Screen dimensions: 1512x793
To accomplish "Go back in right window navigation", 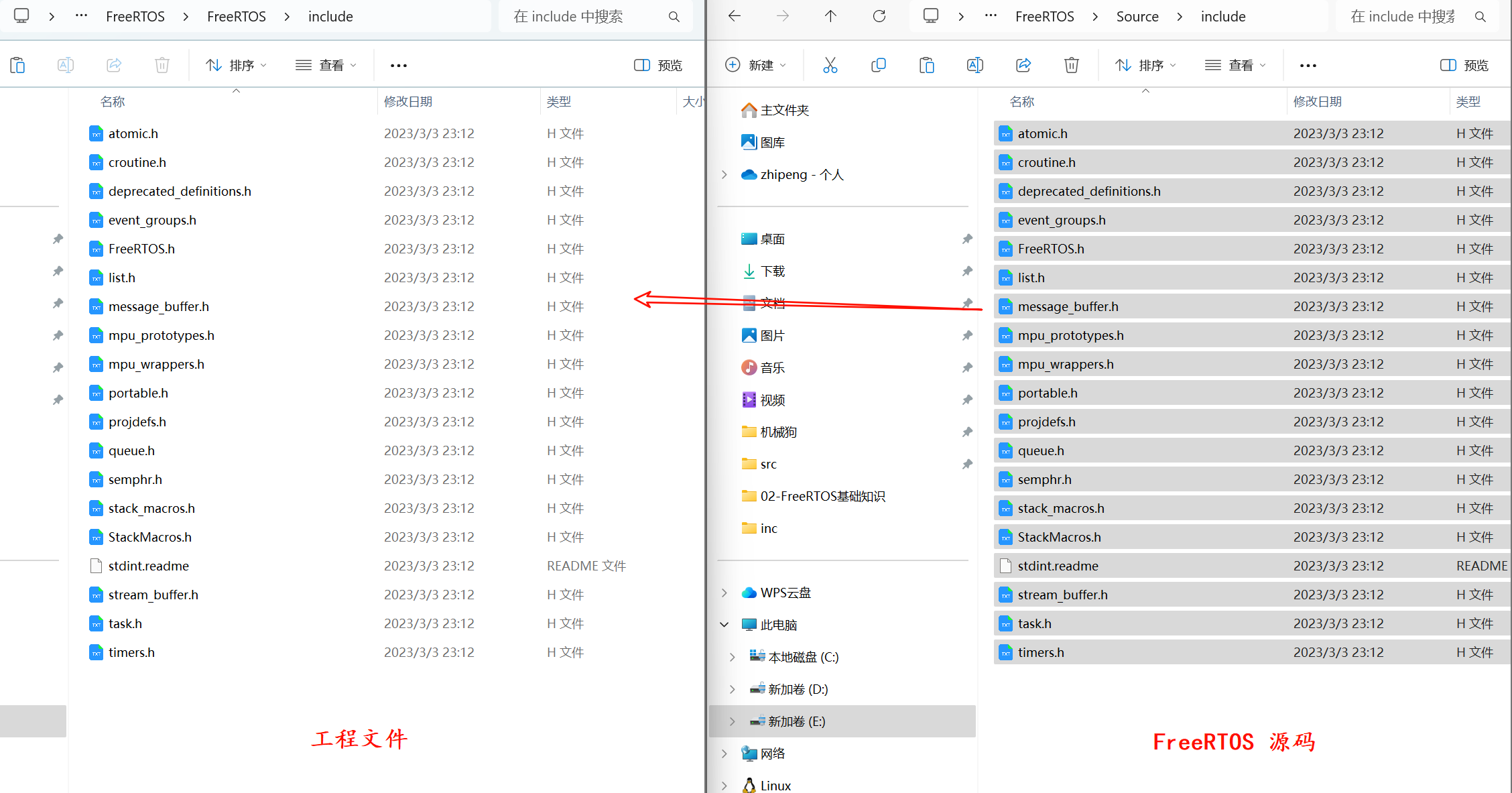I will [735, 16].
